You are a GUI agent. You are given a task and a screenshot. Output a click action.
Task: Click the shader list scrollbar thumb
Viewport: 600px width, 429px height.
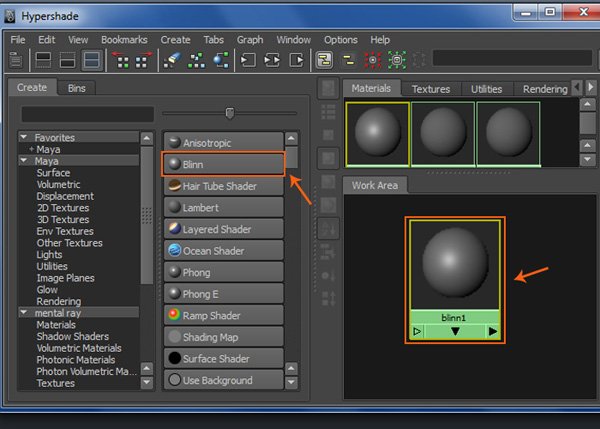[x=292, y=157]
